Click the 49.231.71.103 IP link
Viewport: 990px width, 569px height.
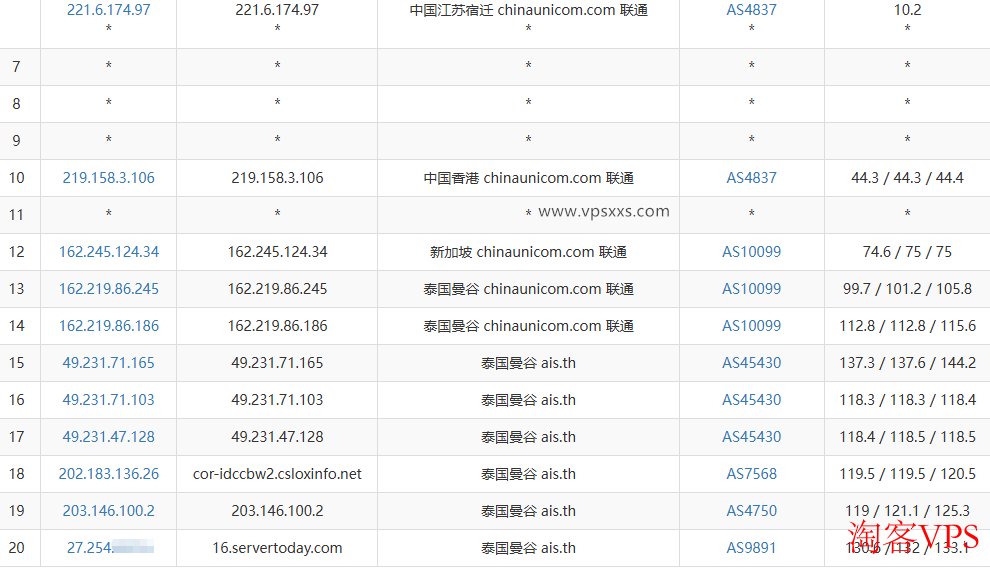click(108, 400)
